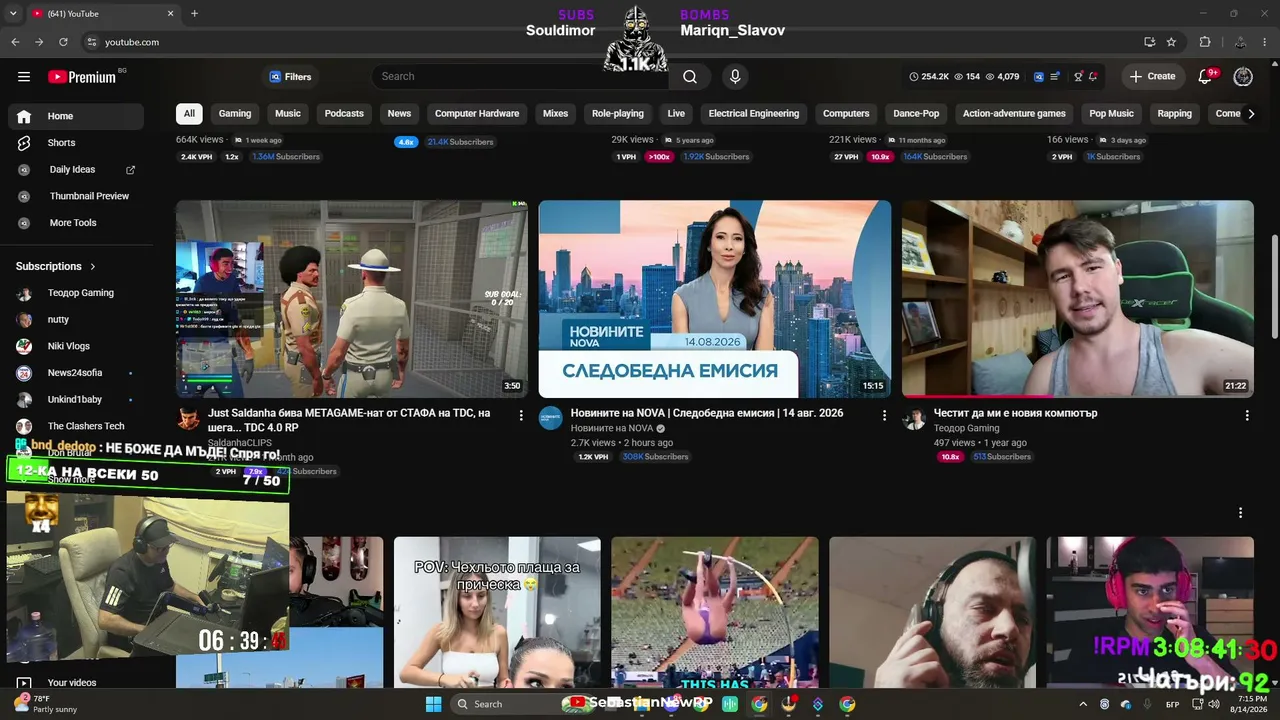The width and height of the screenshot is (1280, 720).
Task: Open the vidIQ alerts bell icon
Action: tap(1093, 77)
